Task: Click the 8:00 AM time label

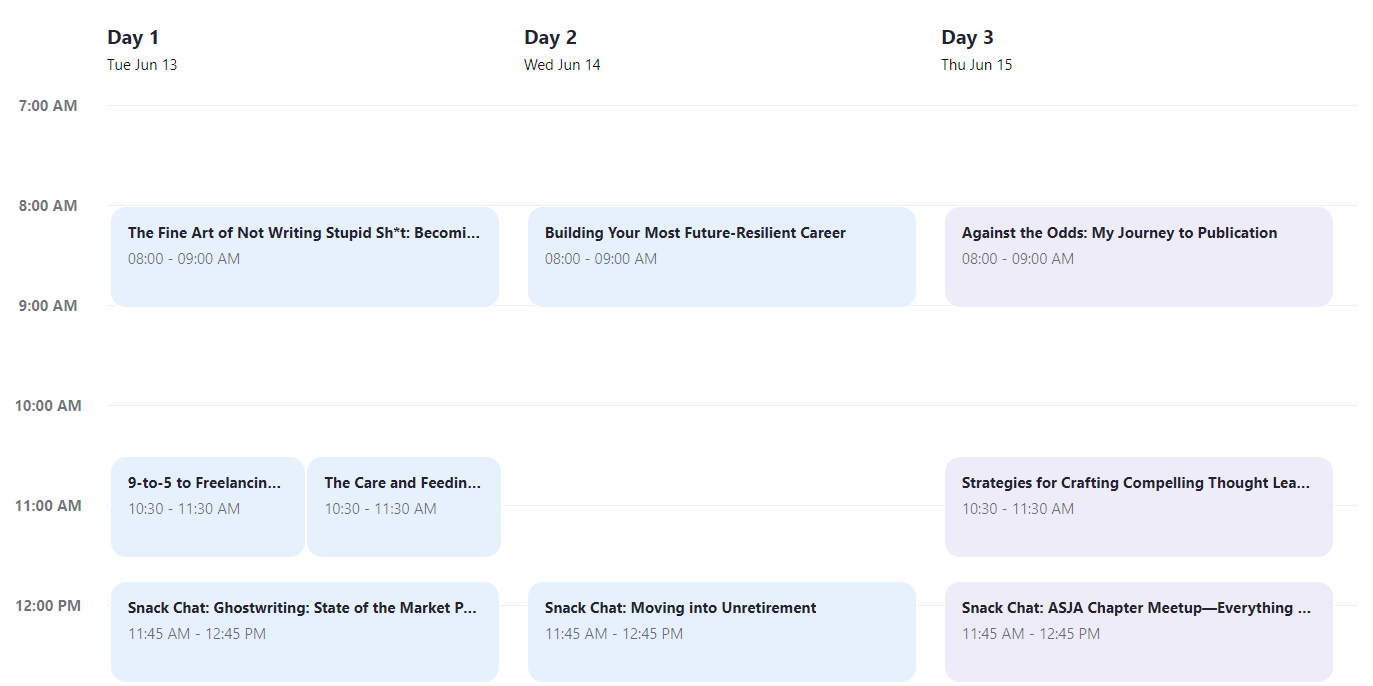Action: coord(47,205)
